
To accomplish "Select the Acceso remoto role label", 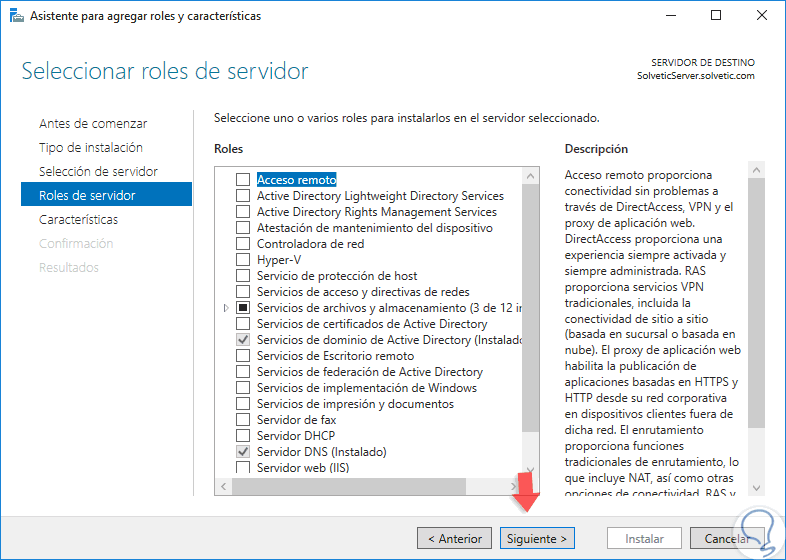I will (x=296, y=179).
